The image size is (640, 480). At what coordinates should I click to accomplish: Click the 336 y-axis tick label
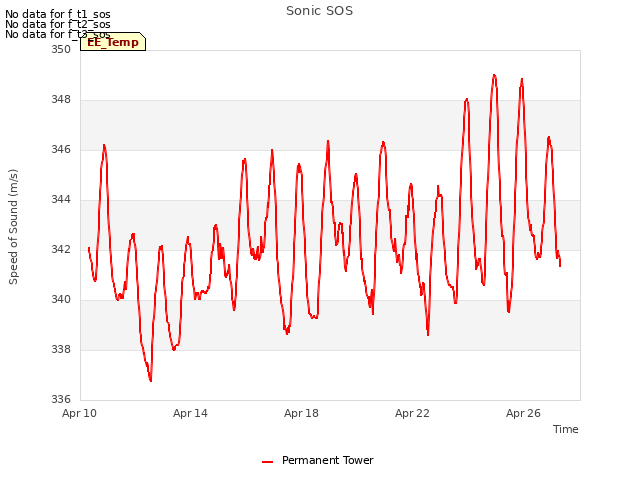point(61,399)
